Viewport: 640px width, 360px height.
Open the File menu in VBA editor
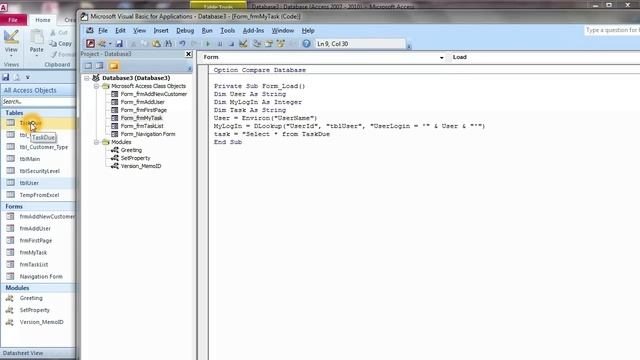click(x=103, y=31)
